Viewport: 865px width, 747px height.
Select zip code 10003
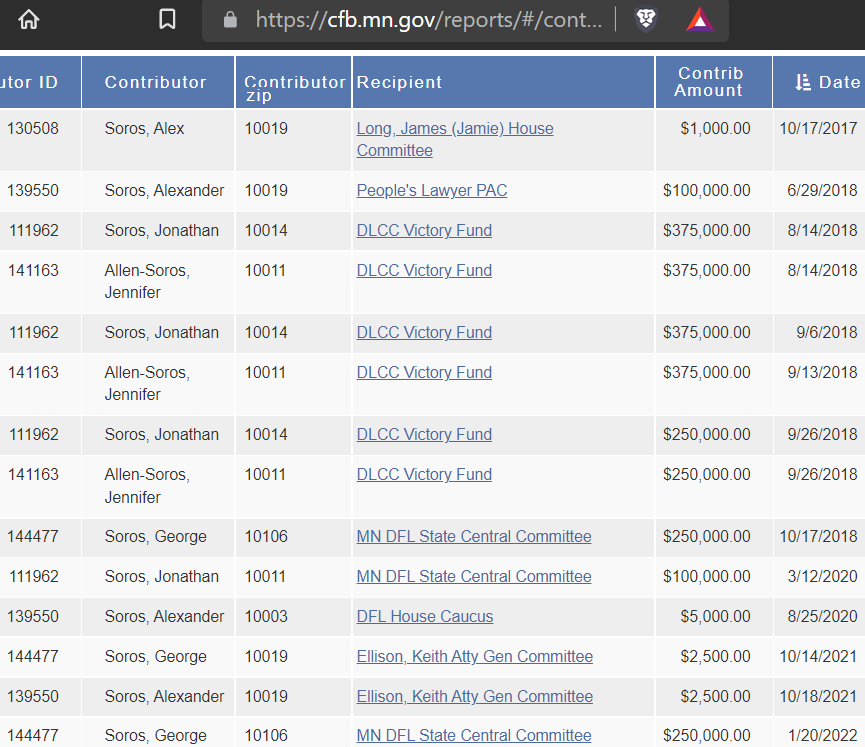[x=266, y=616]
